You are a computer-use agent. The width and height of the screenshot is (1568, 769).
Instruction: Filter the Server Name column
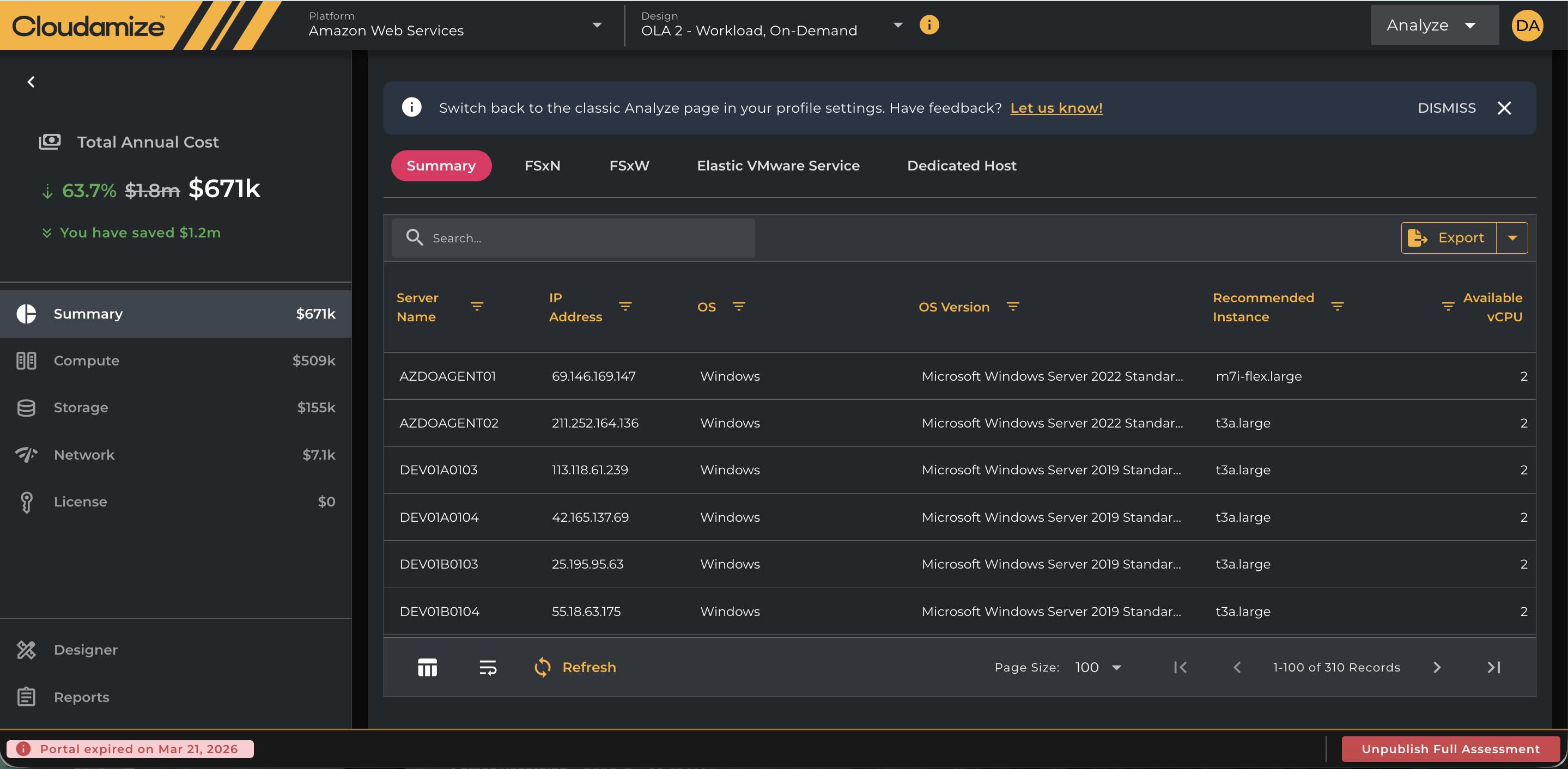tap(477, 307)
